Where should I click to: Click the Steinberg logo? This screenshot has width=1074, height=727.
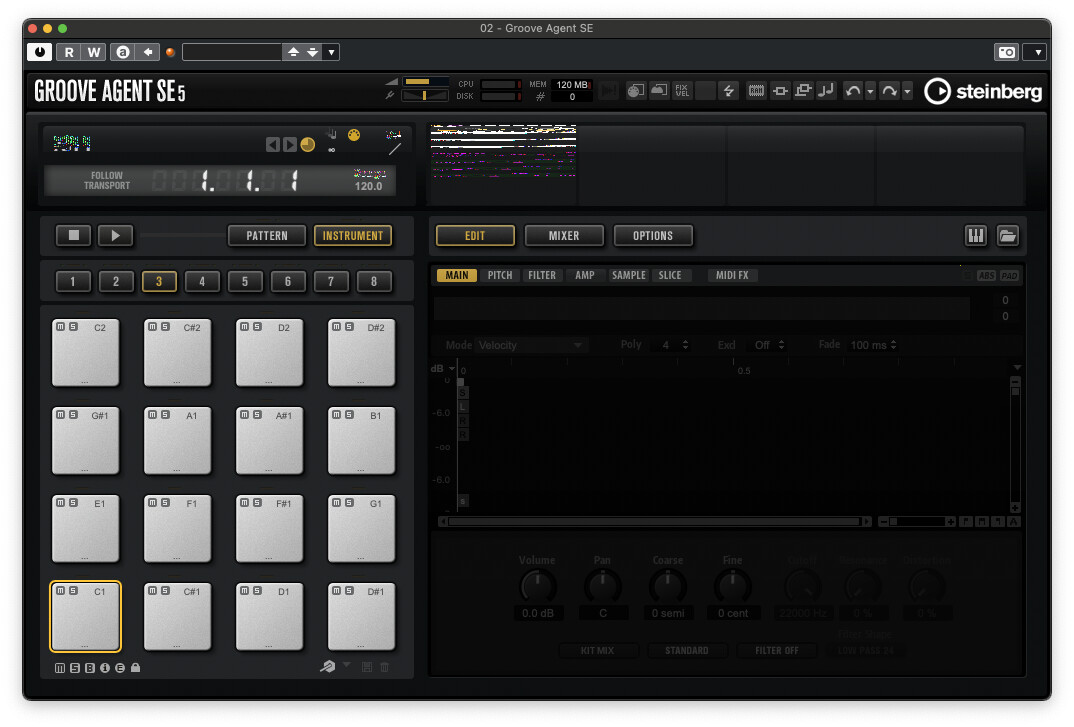(983, 91)
